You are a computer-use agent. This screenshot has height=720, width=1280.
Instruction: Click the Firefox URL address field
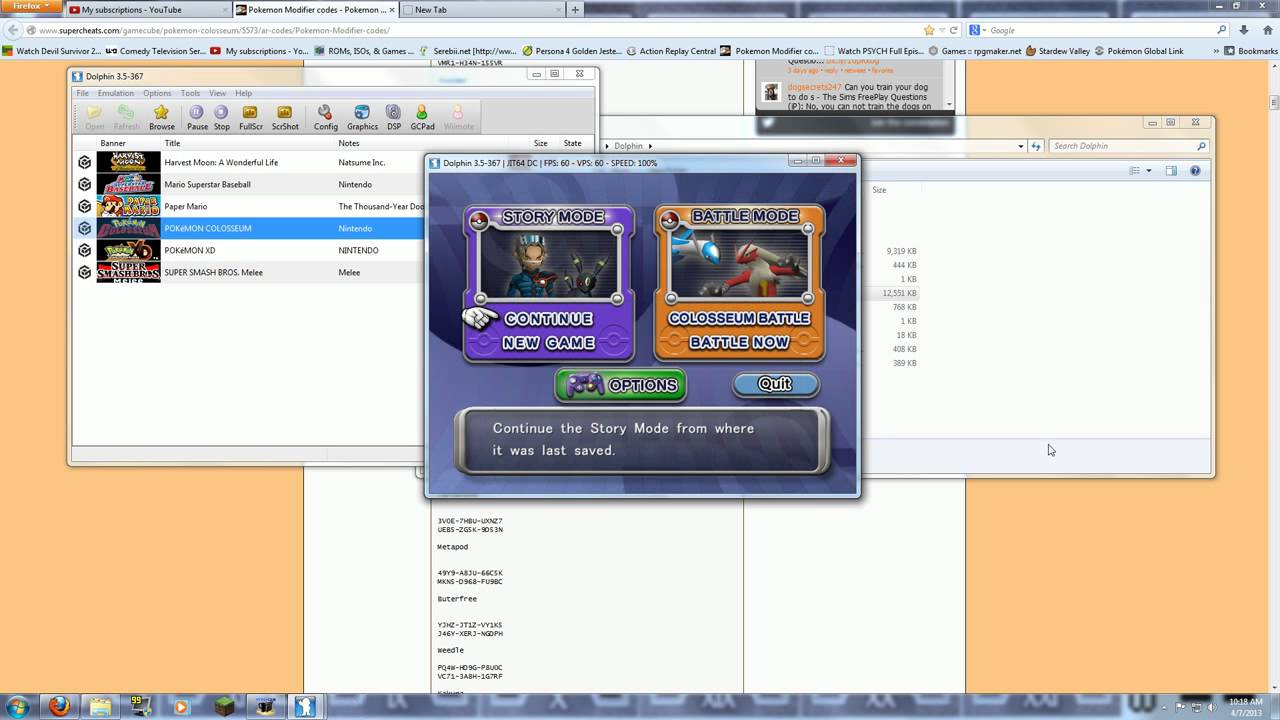pos(480,30)
